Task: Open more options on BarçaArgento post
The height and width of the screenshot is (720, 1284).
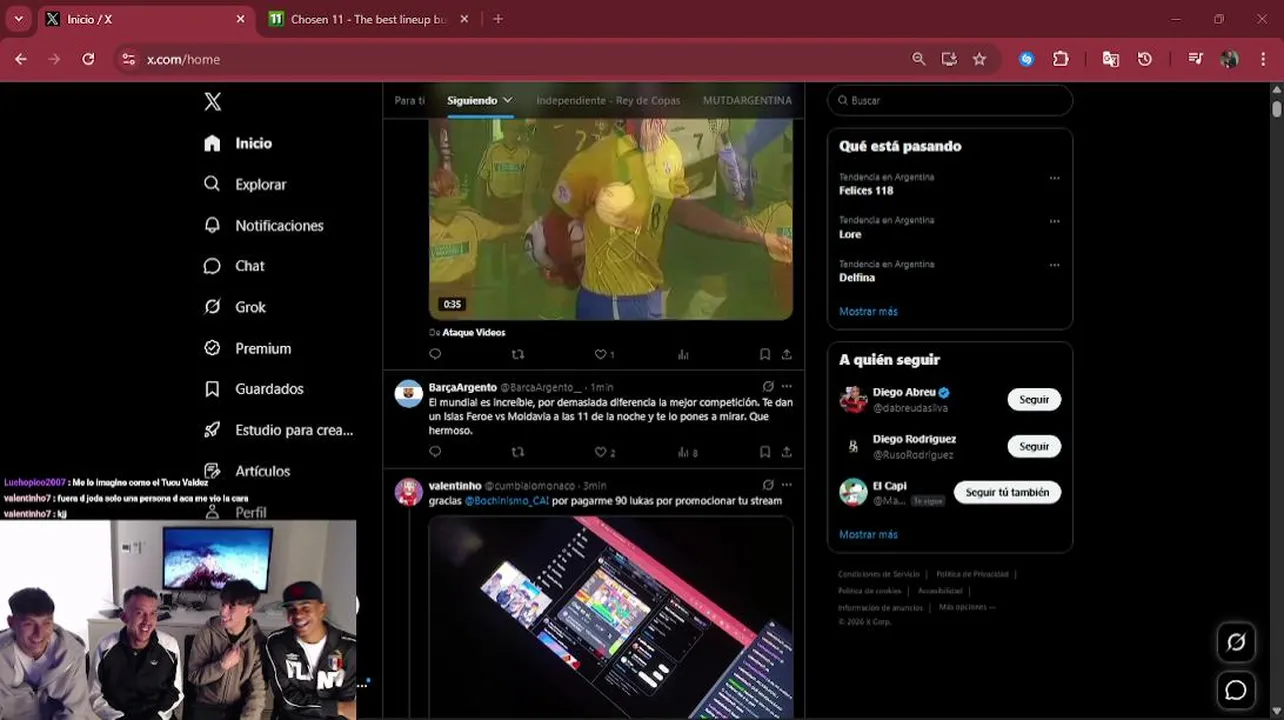Action: tap(787, 386)
